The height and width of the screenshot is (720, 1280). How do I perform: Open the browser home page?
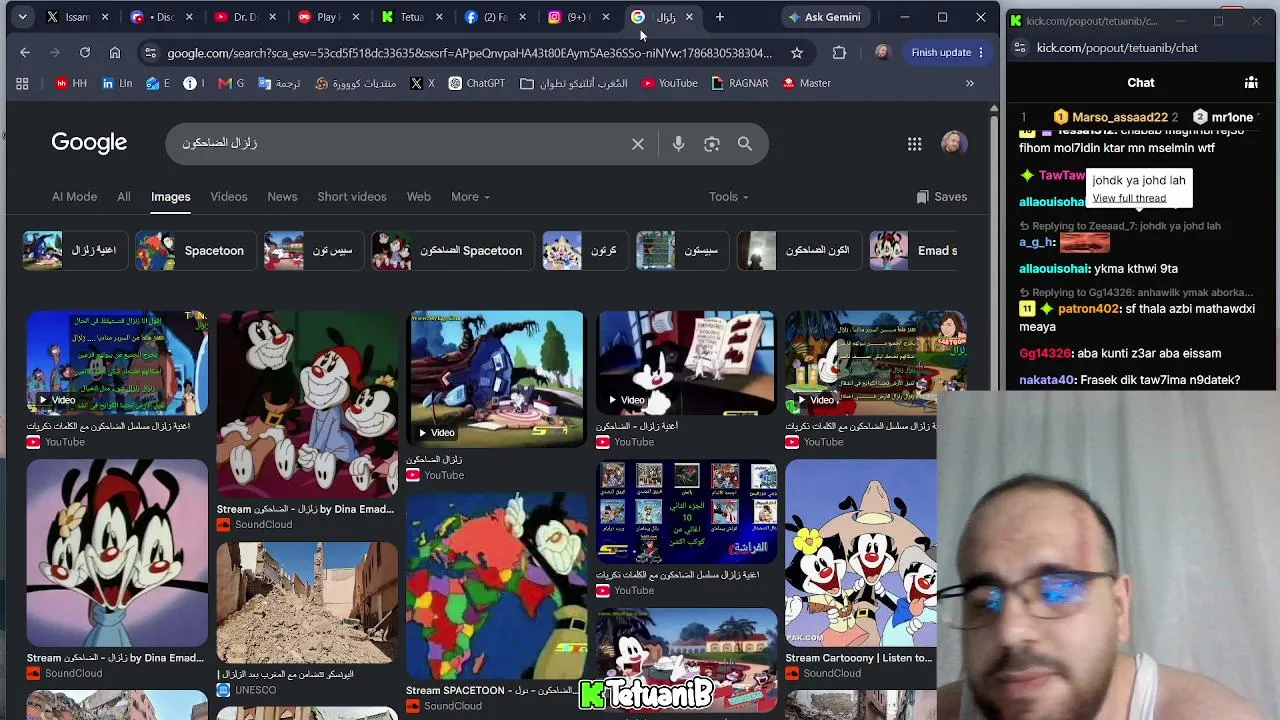coord(115,52)
